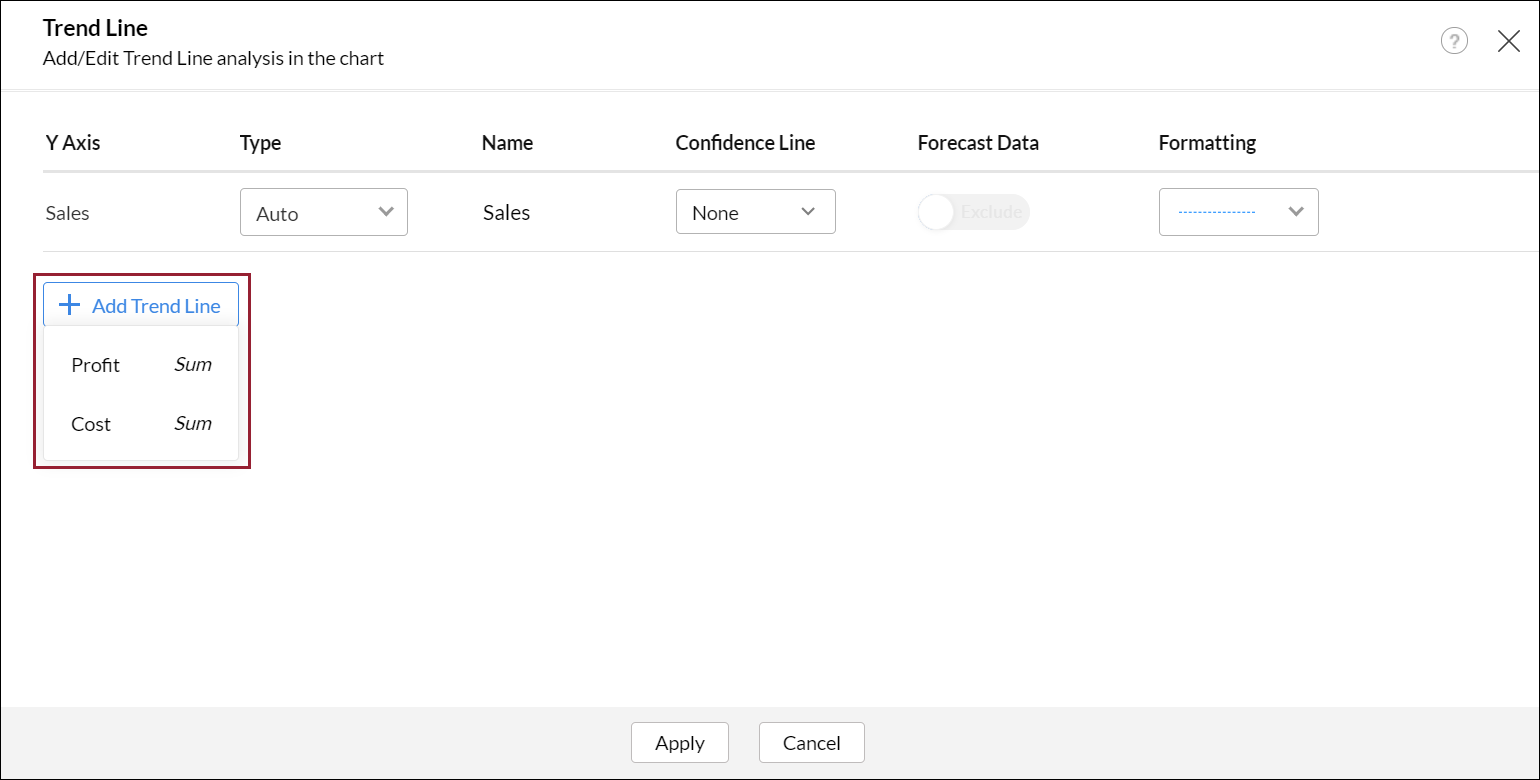
Task: Open the Type dropdown showing Auto
Action: point(324,212)
